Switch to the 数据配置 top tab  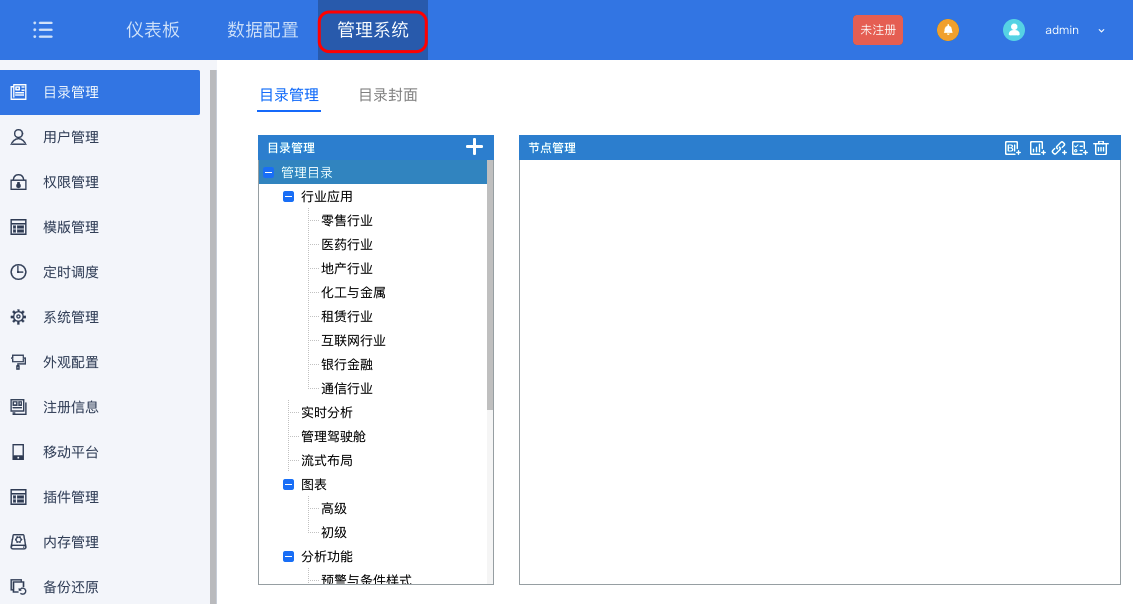[263, 30]
